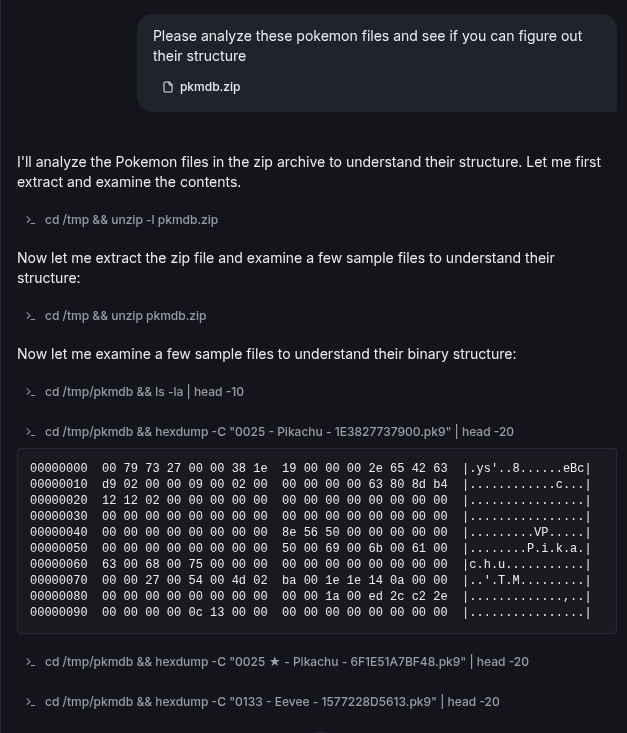Expand the 'cd /tmp && unzip pkmdb.zip' command
Viewport: 627px width, 733px height.
click(x=125, y=316)
